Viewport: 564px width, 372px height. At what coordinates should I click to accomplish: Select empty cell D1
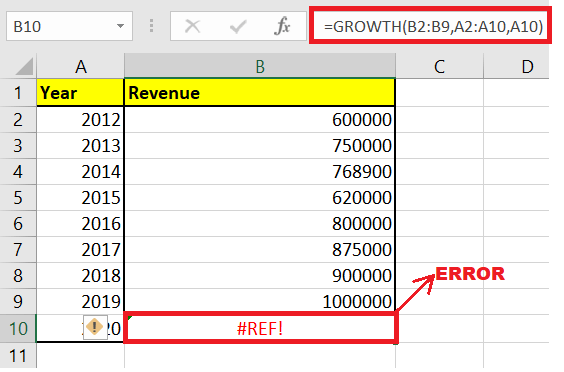[x=516, y=93]
